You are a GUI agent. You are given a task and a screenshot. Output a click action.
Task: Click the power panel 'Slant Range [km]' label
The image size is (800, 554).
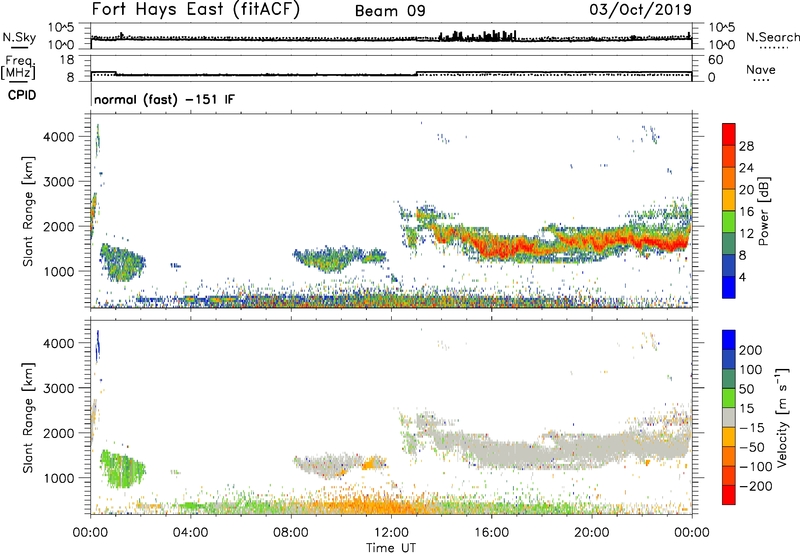28,211
